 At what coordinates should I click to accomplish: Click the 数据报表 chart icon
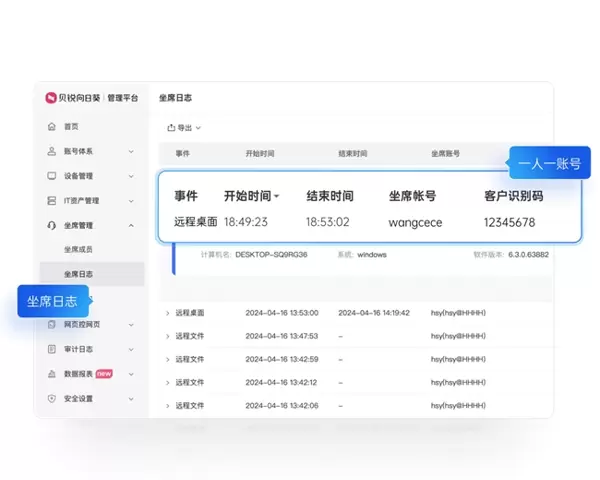(51, 373)
